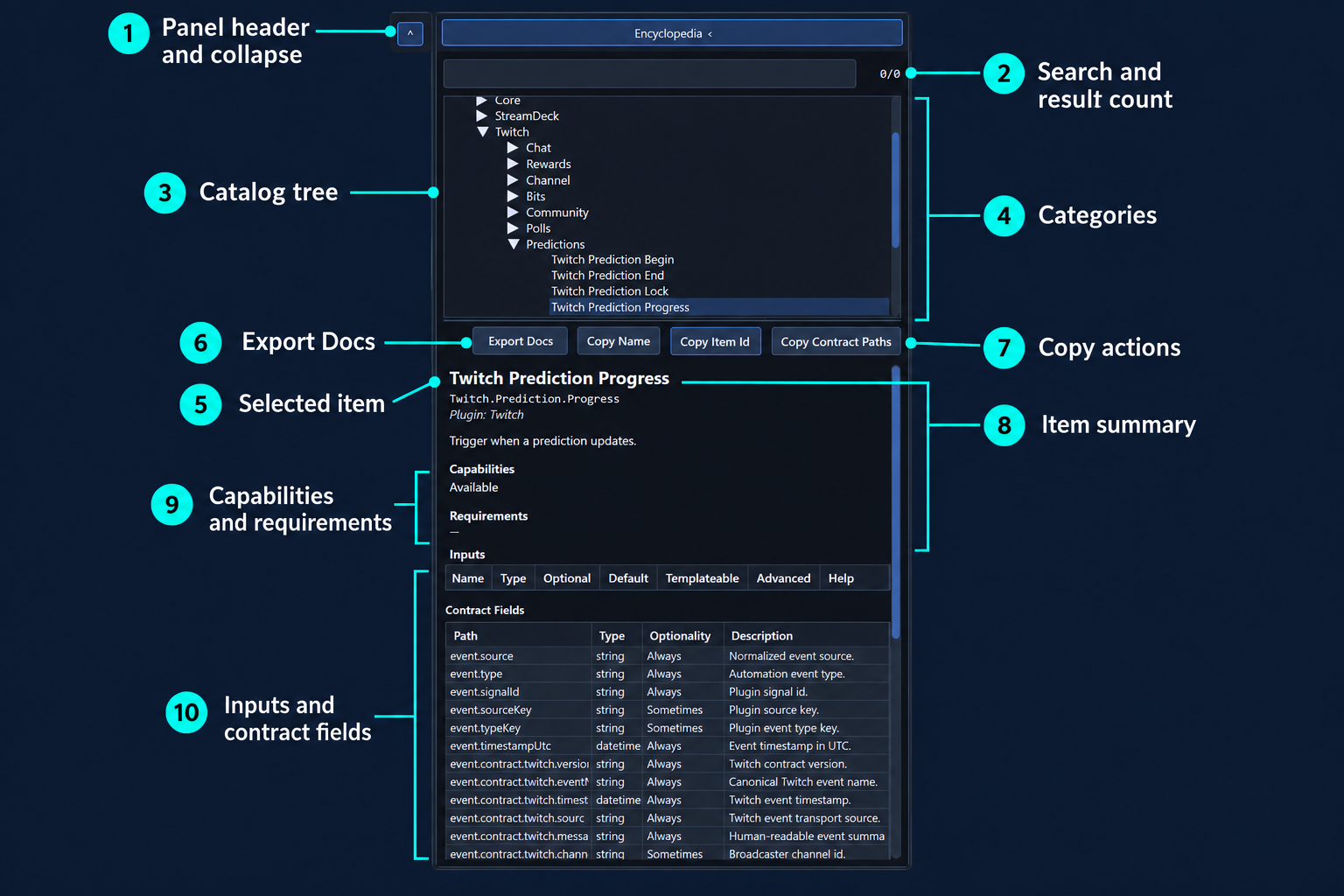
Task: Click the Optional column header in Inputs
Action: [567, 578]
